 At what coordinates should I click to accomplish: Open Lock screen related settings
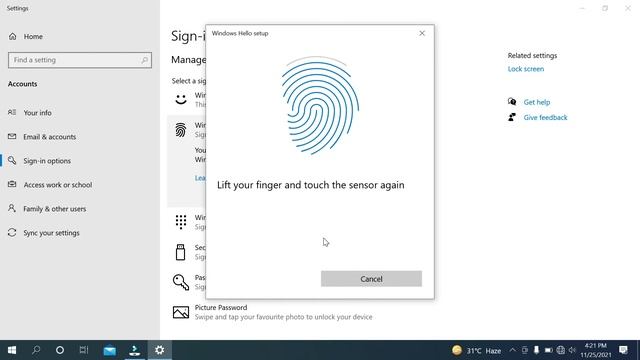526,69
